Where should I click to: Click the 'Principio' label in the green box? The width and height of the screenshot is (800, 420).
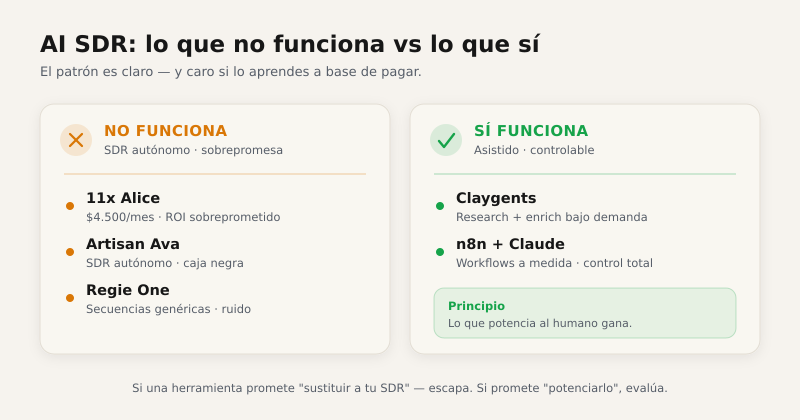click(x=477, y=306)
